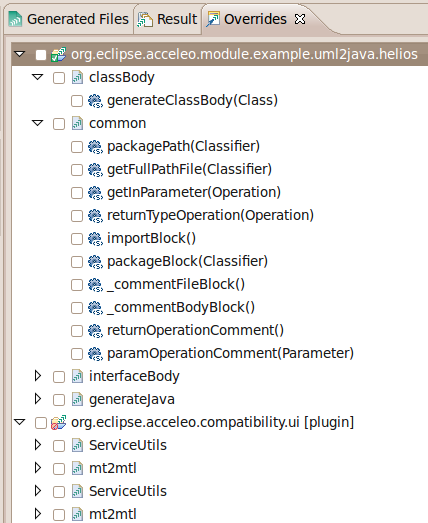Switch to the Generated Files tab

click(x=69, y=19)
